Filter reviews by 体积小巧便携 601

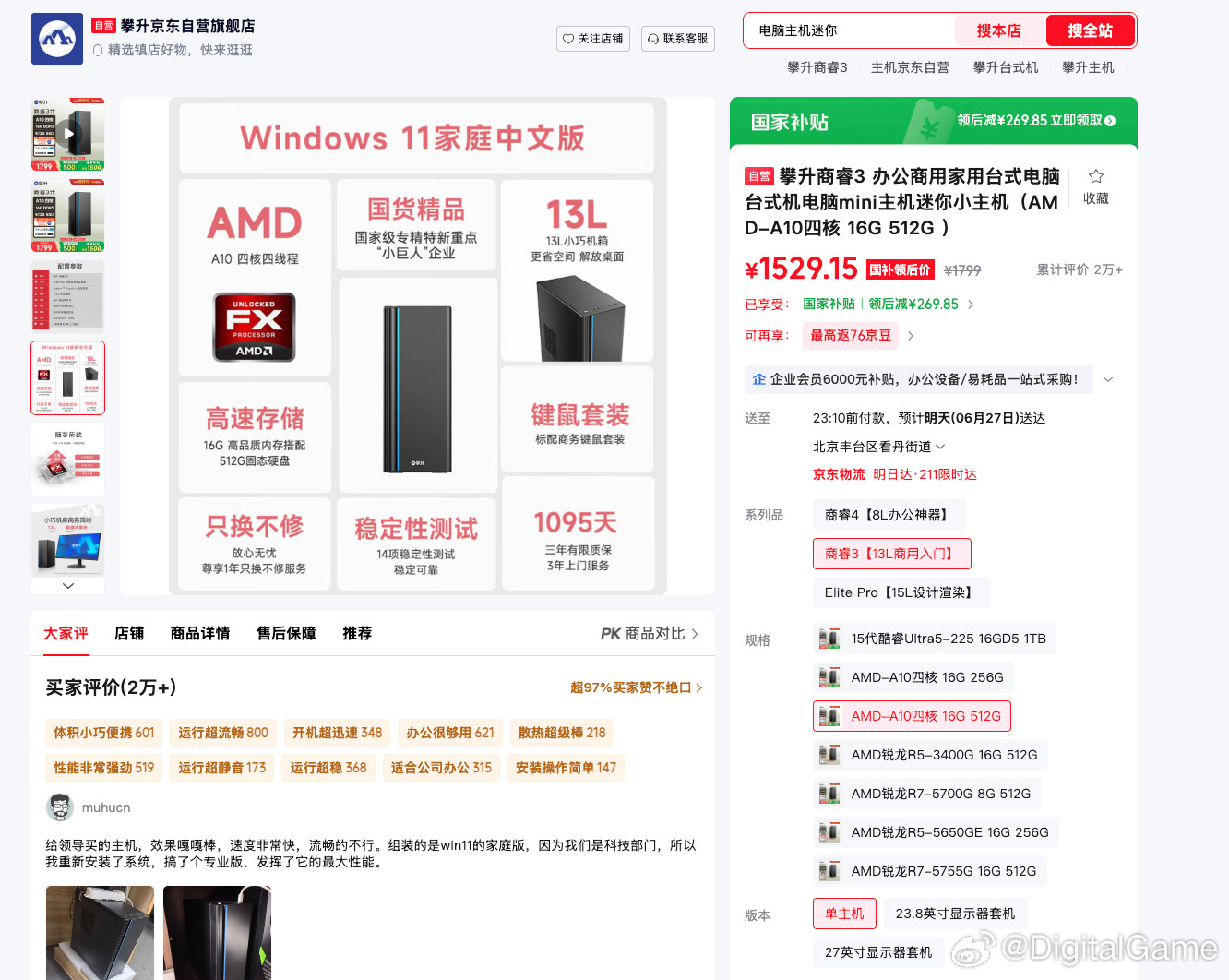coord(103,733)
